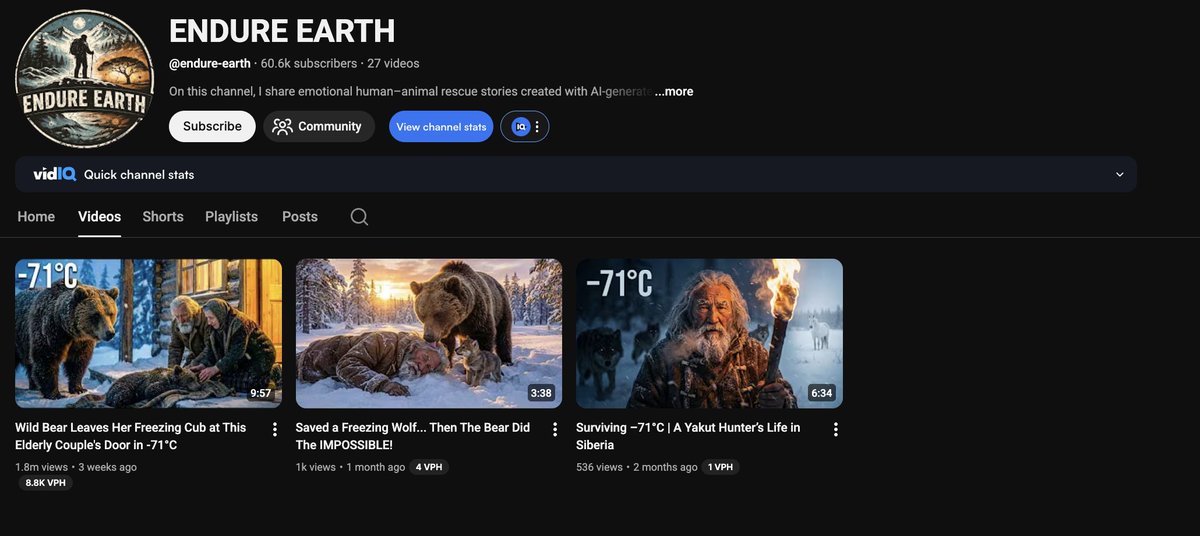
Task: Click the vidIQ logo in the stats bar
Action: (53, 174)
